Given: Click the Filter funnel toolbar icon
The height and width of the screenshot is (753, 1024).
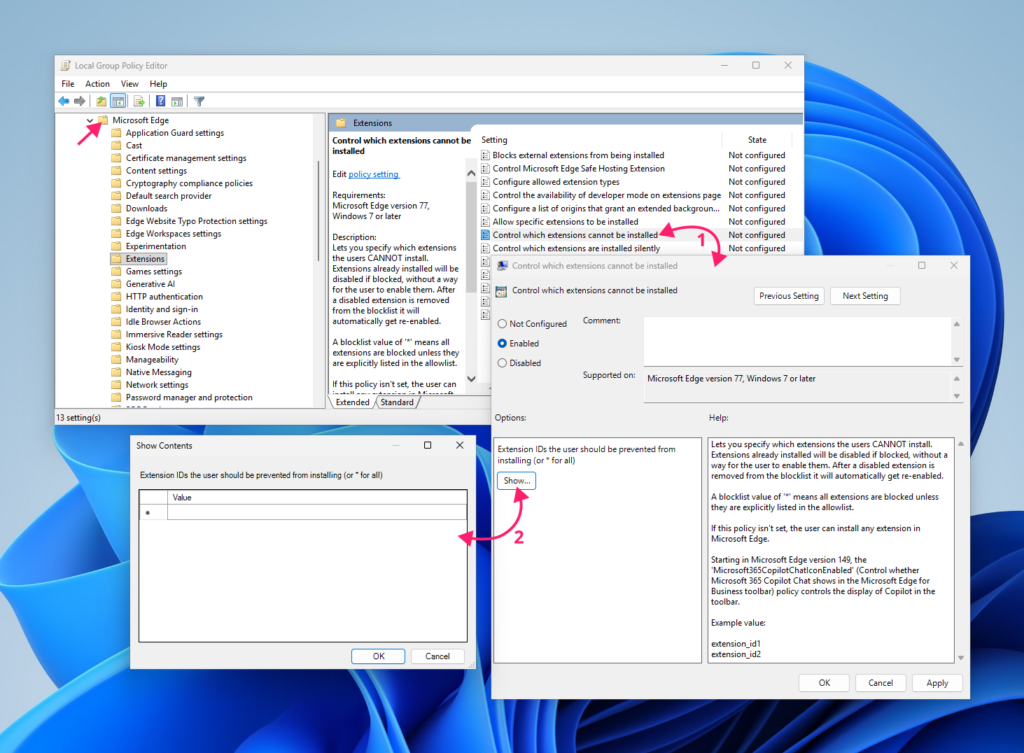Looking at the screenshot, I should 199,101.
